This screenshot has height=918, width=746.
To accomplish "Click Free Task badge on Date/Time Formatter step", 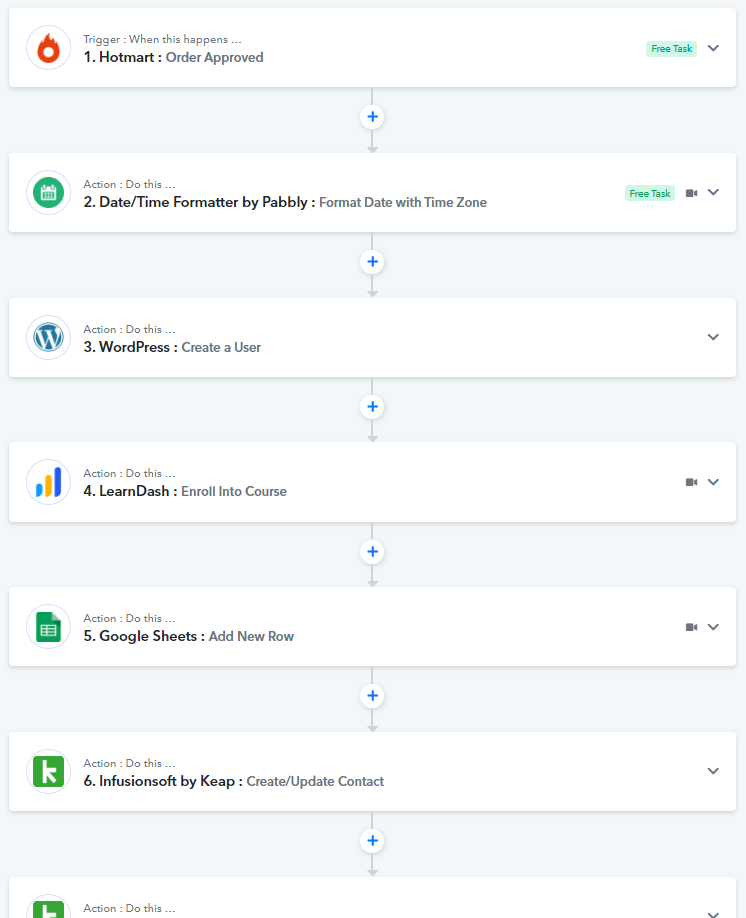I will pyautogui.click(x=650, y=193).
